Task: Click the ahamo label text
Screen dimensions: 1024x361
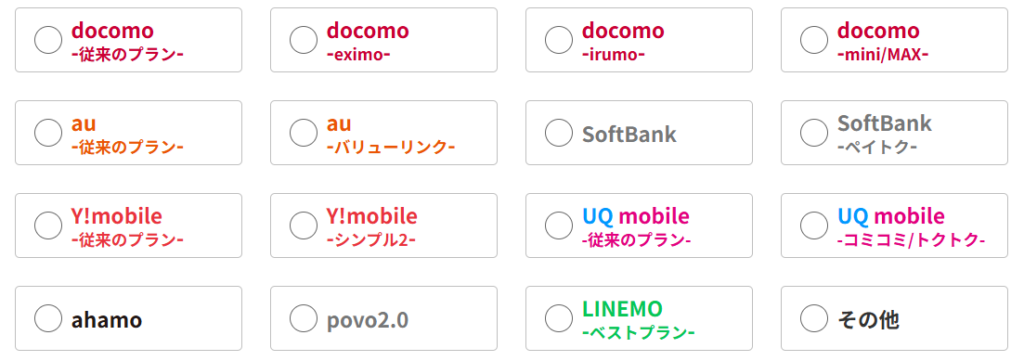Action: pyautogui.click(x=106, y=320)
